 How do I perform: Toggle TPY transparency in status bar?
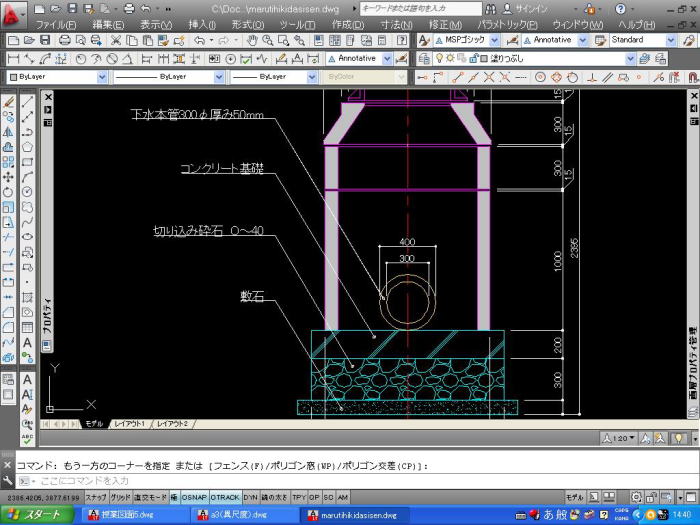(299, 497)
